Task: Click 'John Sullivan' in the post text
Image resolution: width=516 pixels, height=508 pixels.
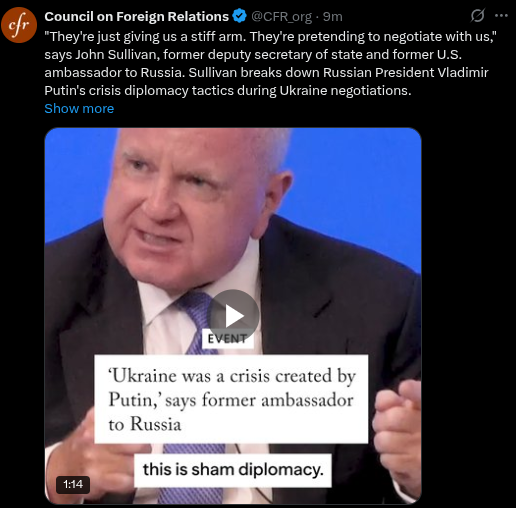Action: tap(117, 54)
